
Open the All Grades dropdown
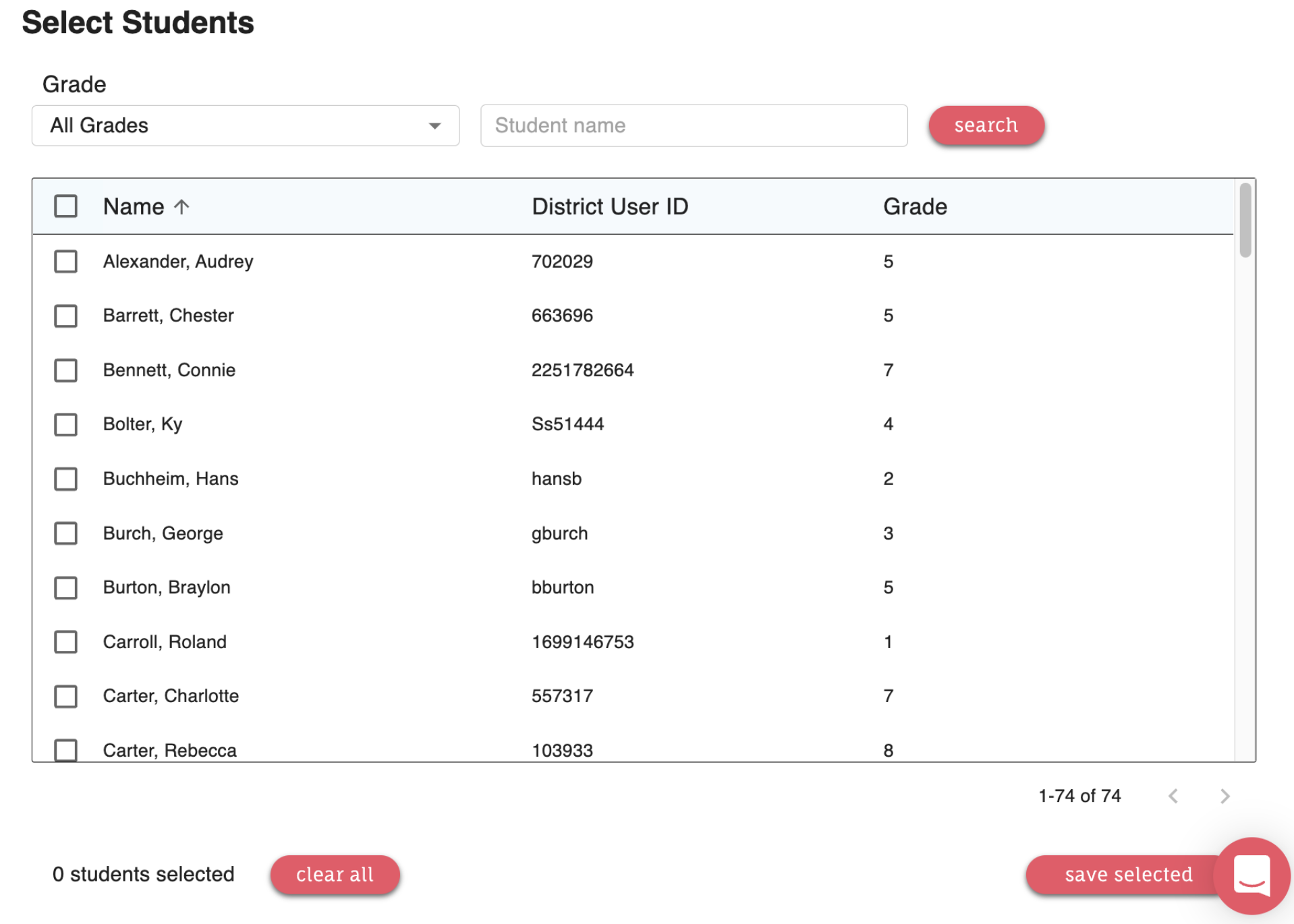pos(246,125)
